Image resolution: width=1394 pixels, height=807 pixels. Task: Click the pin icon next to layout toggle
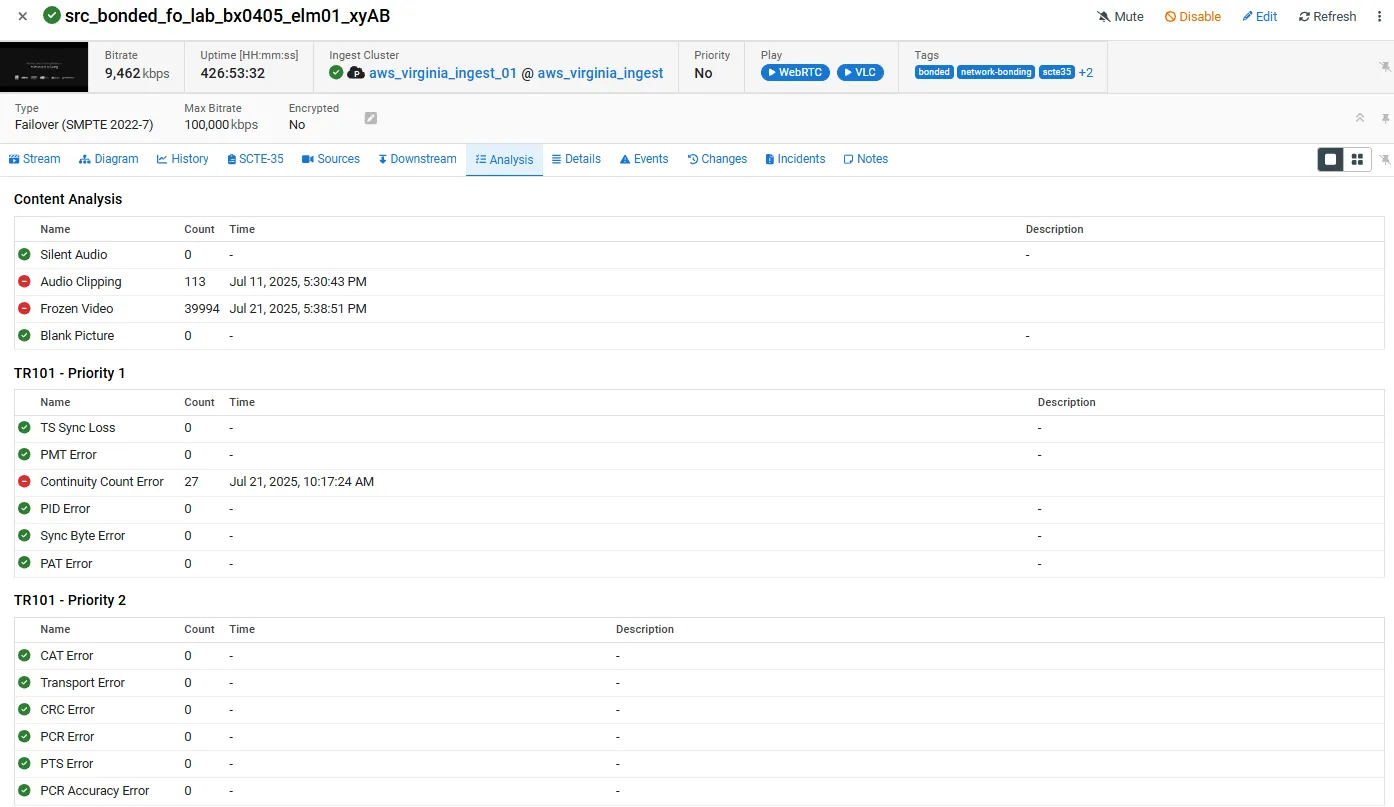(x=1385, y=159)
